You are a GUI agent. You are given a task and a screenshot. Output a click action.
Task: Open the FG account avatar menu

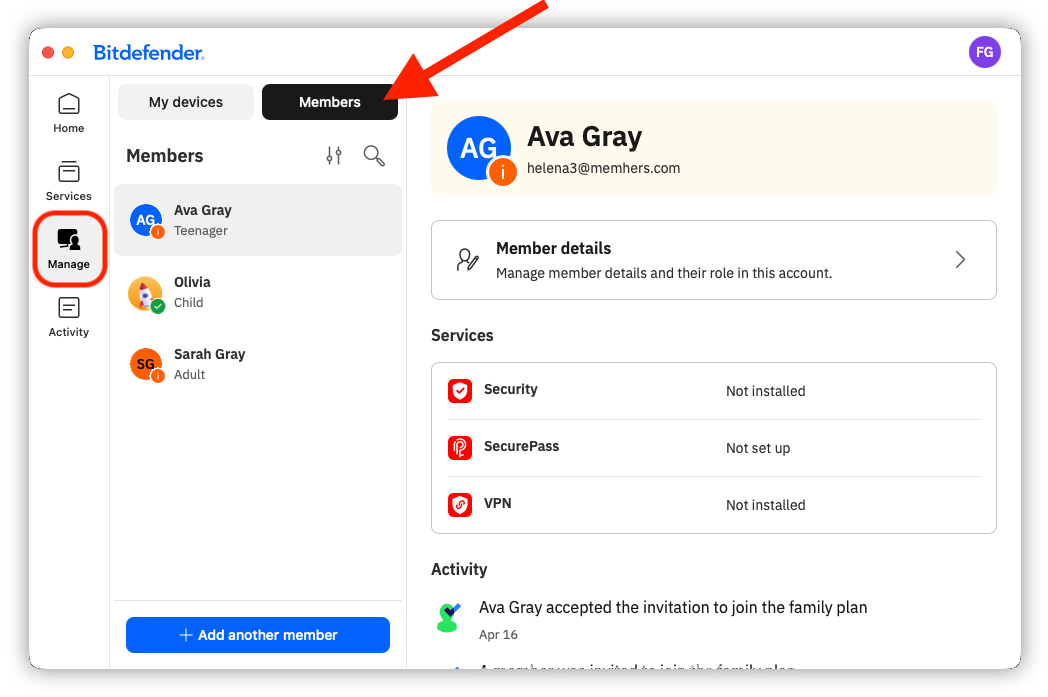click(985, 52)
